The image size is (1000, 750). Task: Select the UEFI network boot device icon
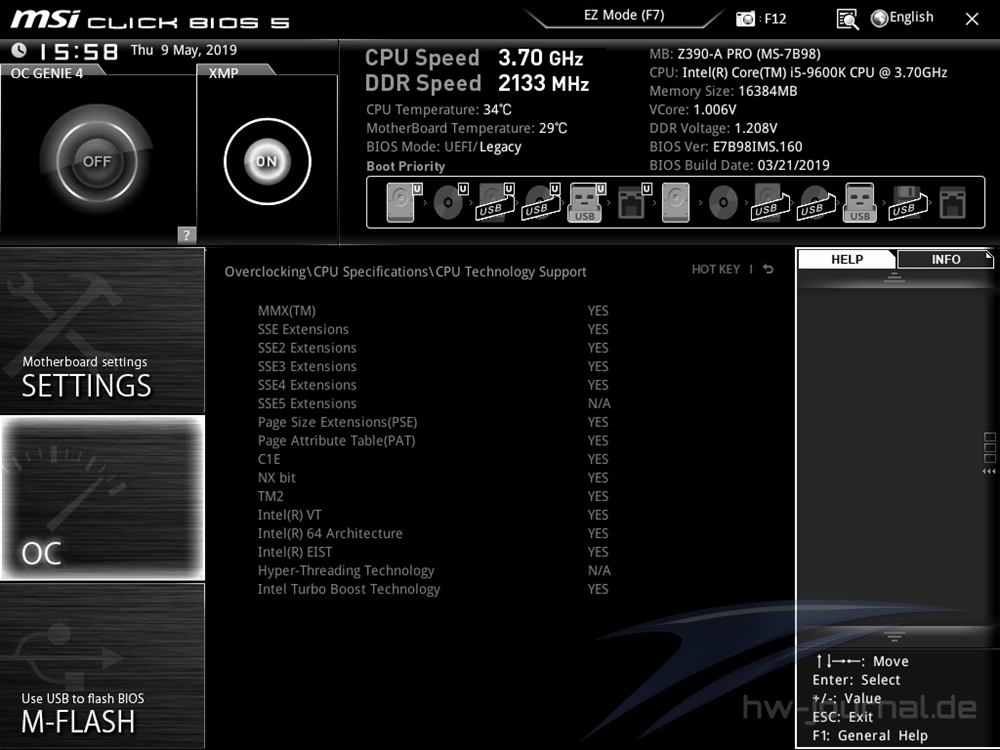point(633,202)
